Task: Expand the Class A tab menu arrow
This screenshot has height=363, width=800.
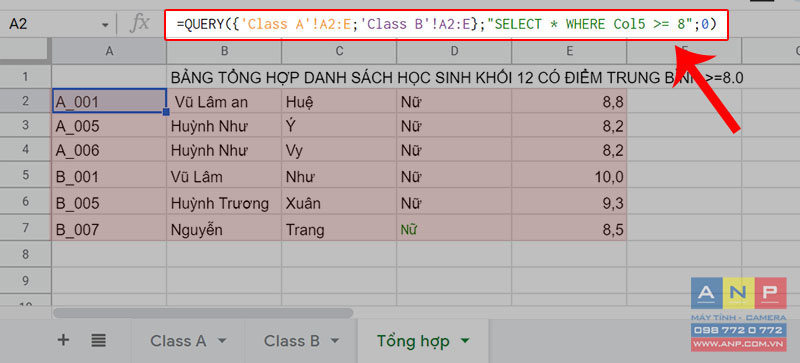Action: [x=221, y=341]
